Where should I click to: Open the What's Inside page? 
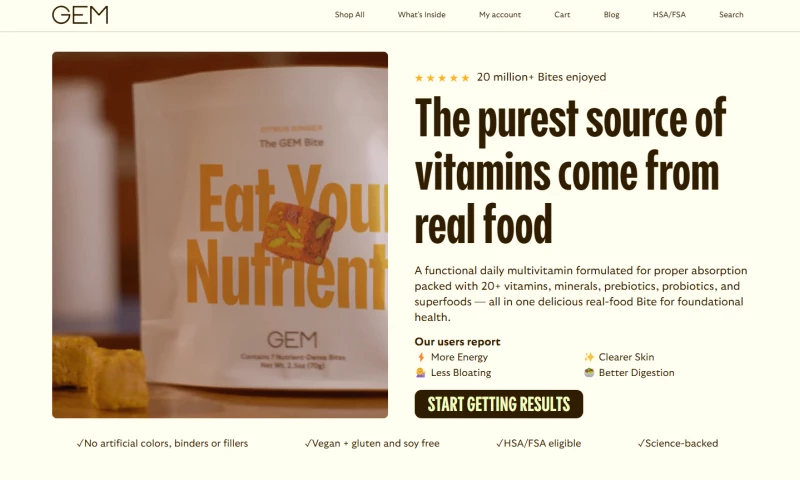coord(421,15)
